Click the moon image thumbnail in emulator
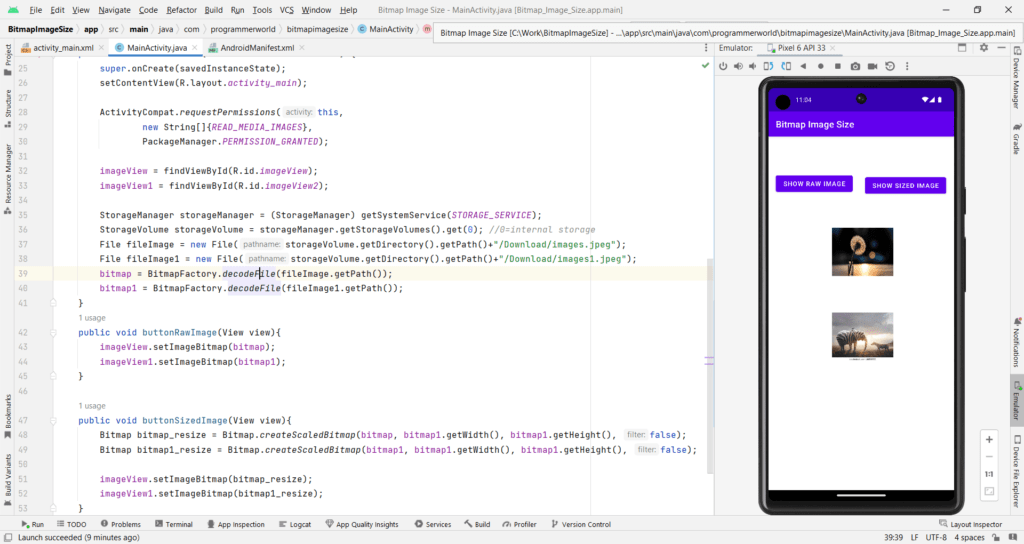 coord(862,252)
